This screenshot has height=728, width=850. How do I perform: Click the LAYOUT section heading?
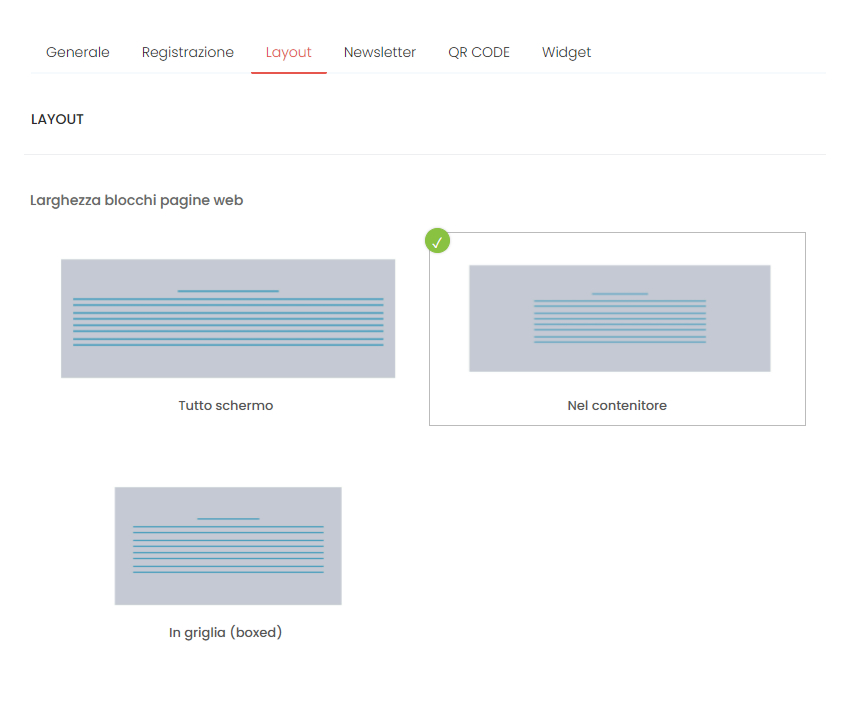[58, 119]
